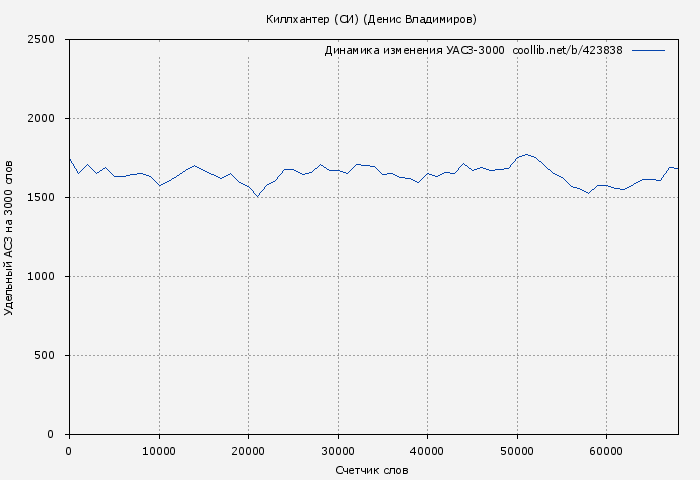Viewport: 700px width, 480px height.
Task: Click the y-axis label "Удельный АСЗ на 3000 слов"
Action: pos(10,237)
